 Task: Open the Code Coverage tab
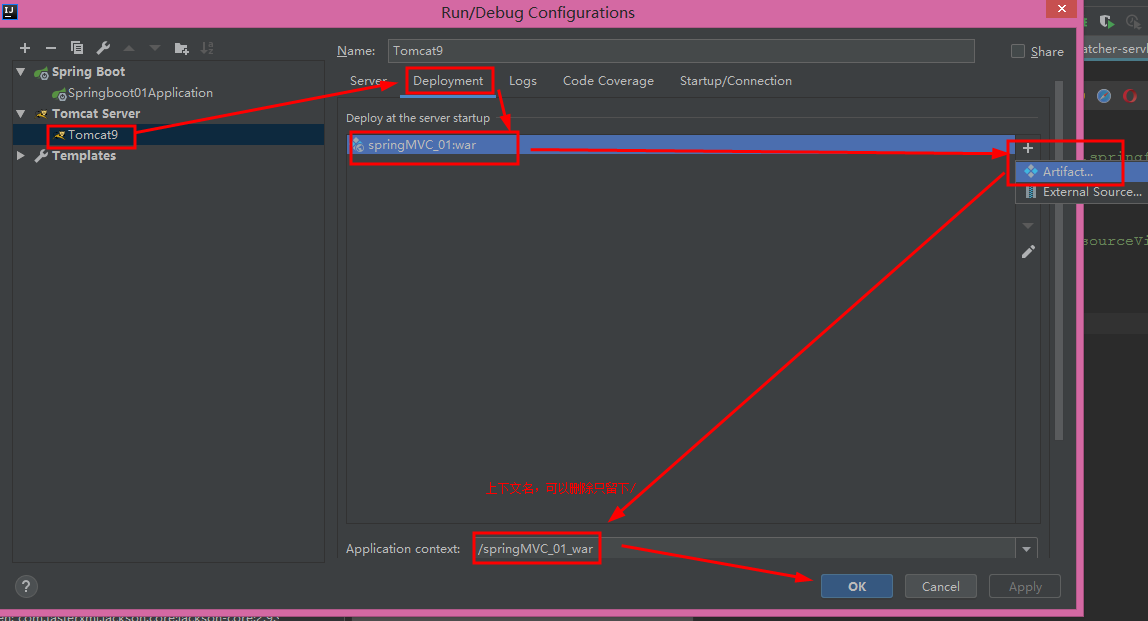(608, 81)
